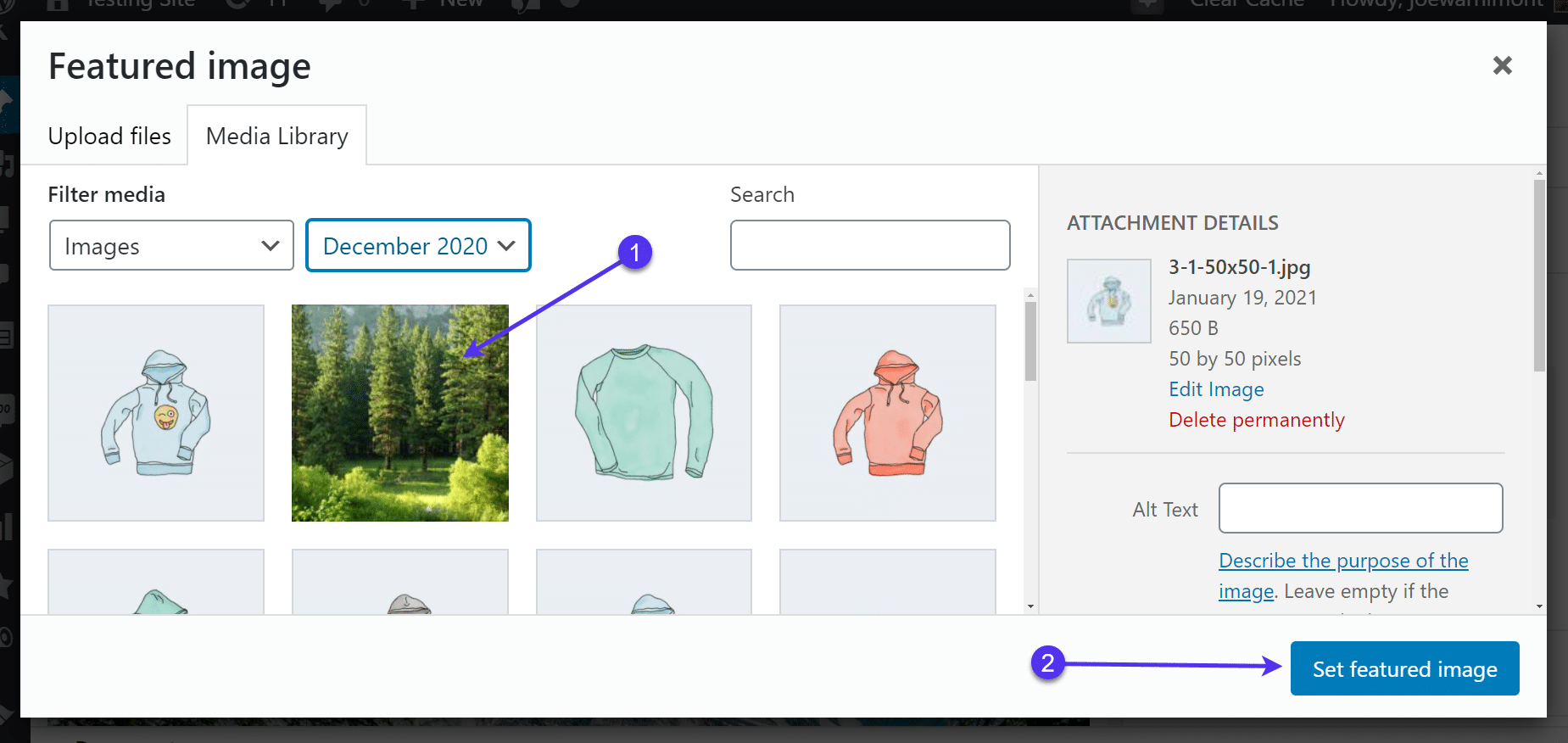This screenshot has width=1568, height=743.
Task: Click the media Search input field
Action: click(x=869, y=246)
